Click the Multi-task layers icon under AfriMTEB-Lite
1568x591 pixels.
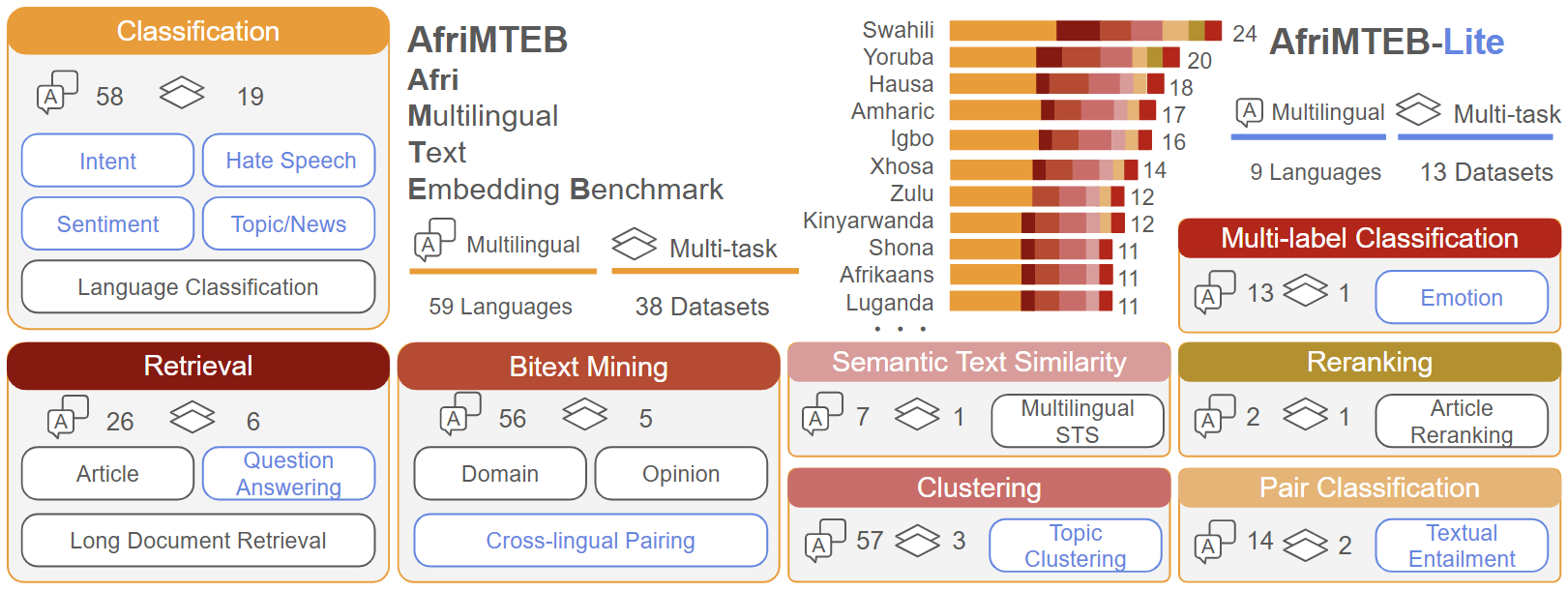[x=1418, y=109]
